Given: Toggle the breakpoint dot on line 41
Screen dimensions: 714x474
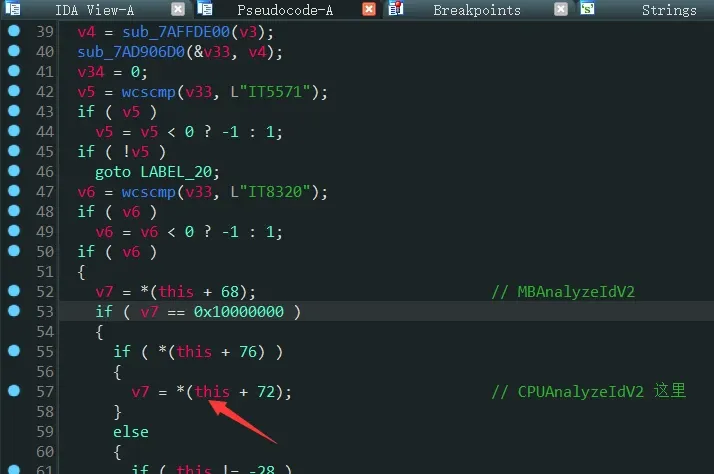Looking at the screenshot, I should point(14,71).
